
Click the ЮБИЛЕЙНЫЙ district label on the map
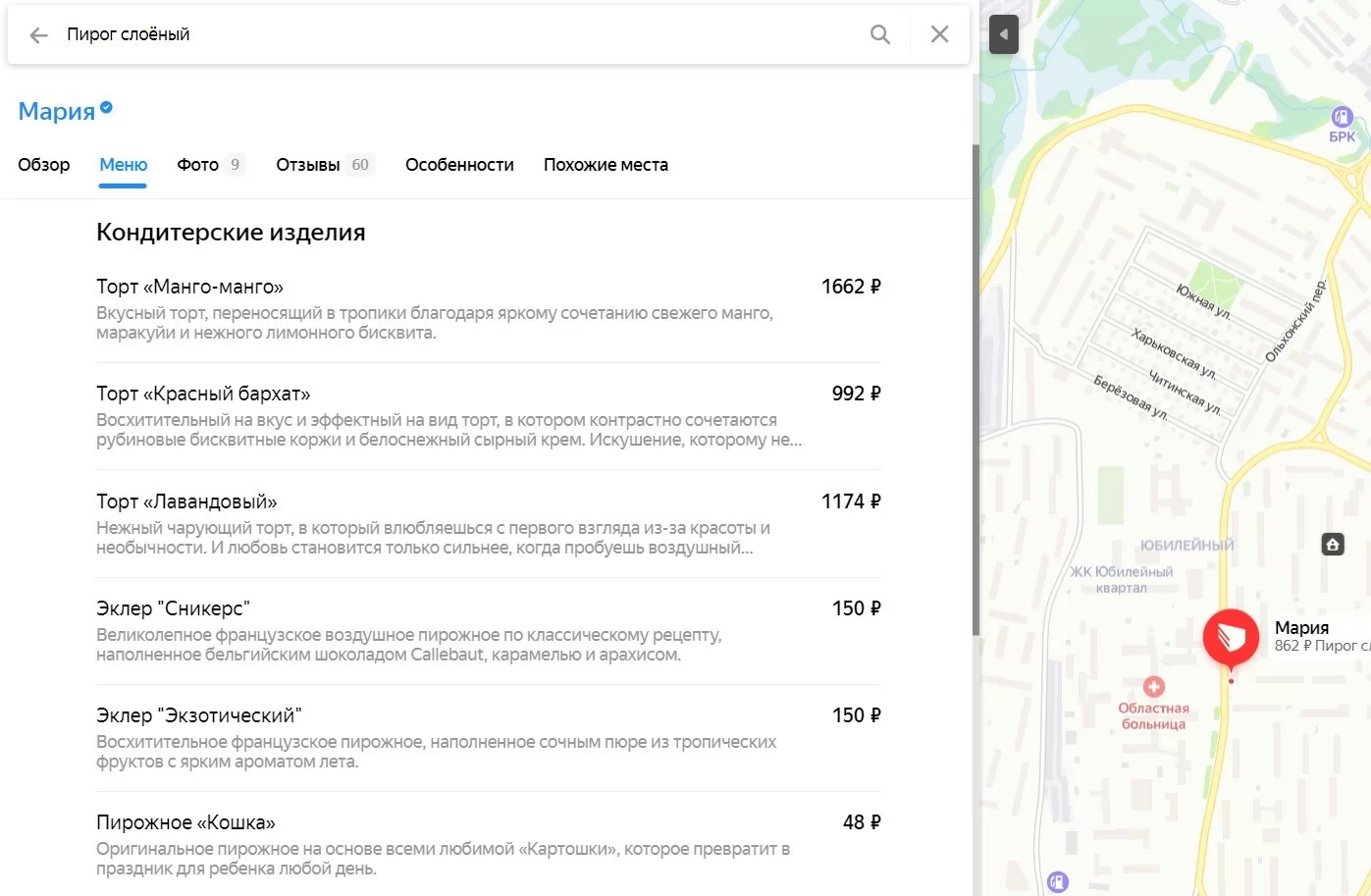1186,546
